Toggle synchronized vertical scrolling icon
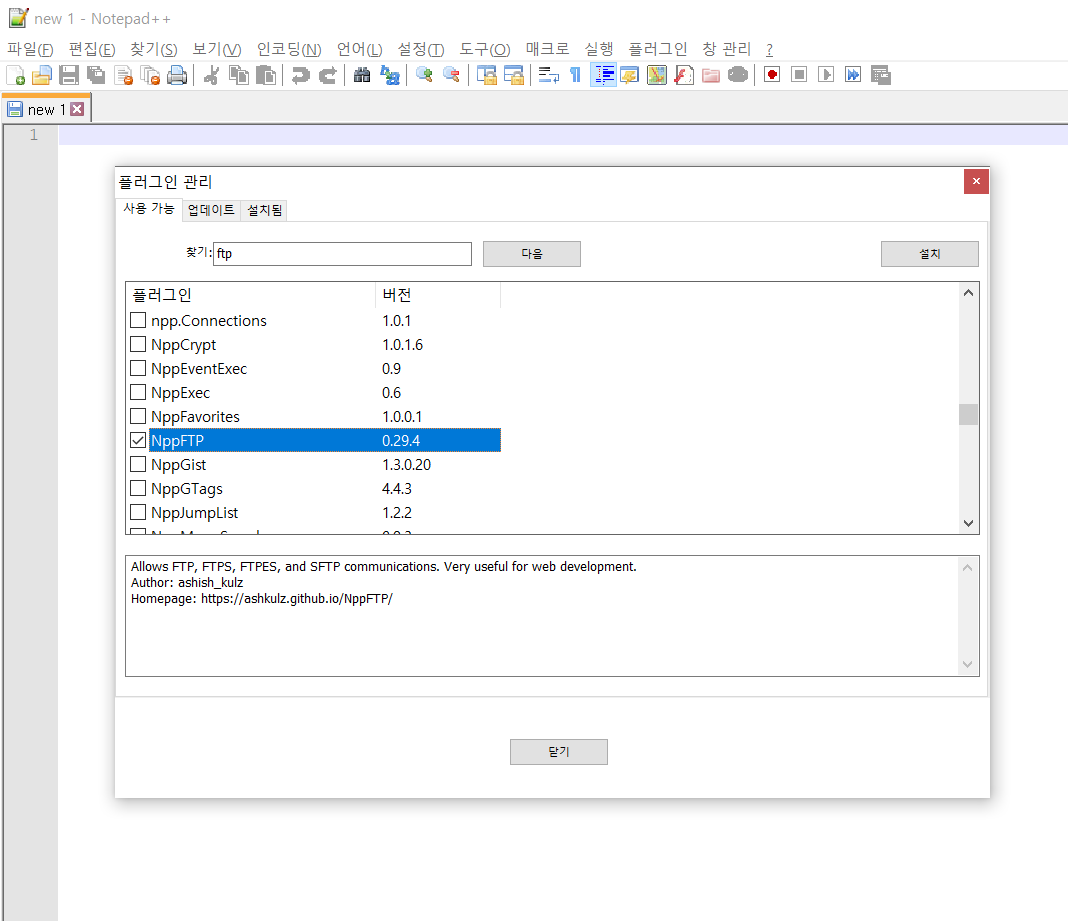The width and height of the screenshot is (1068, 921). click(x=486, y=75)
